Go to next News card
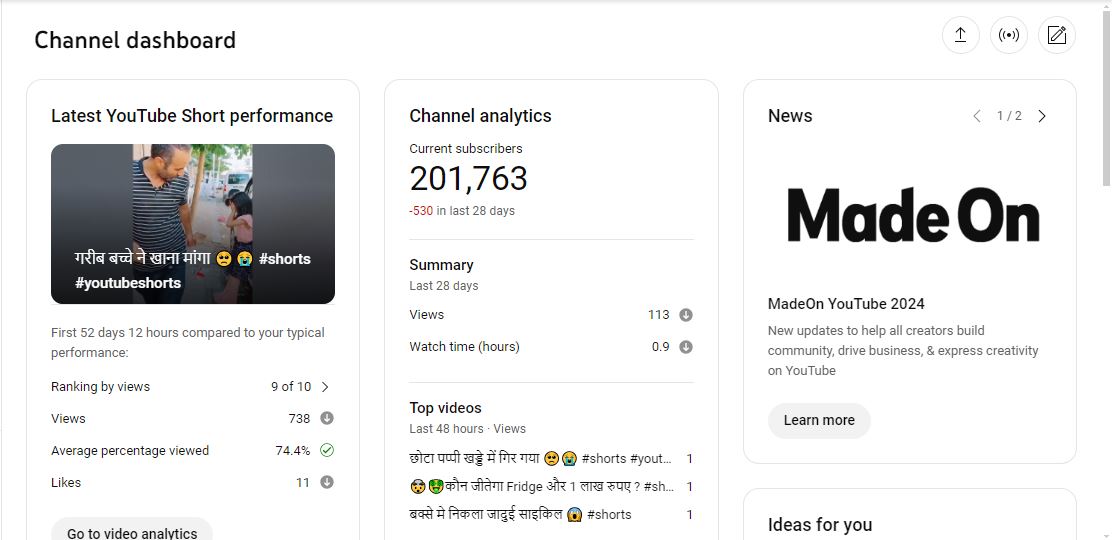The height and width of the screenshot is (540, 1112). tap(1042, 116)
